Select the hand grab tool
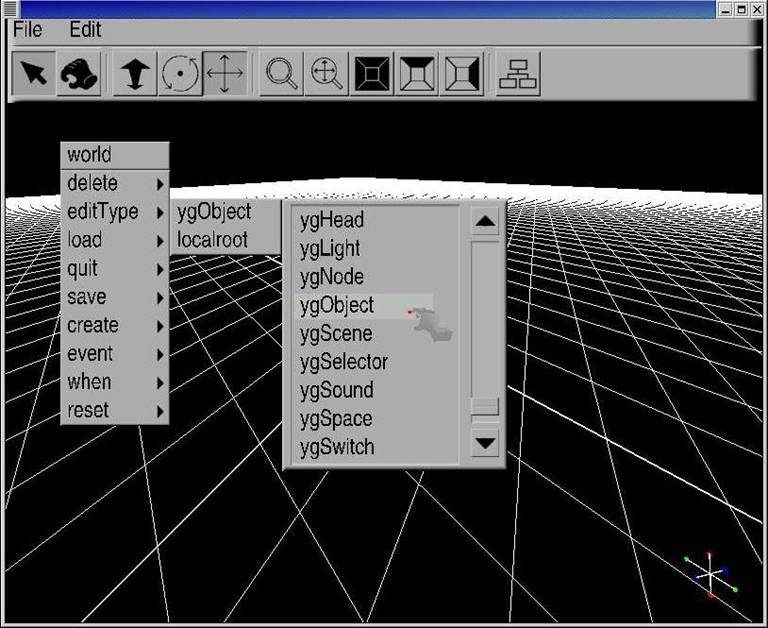 point(79,73)
